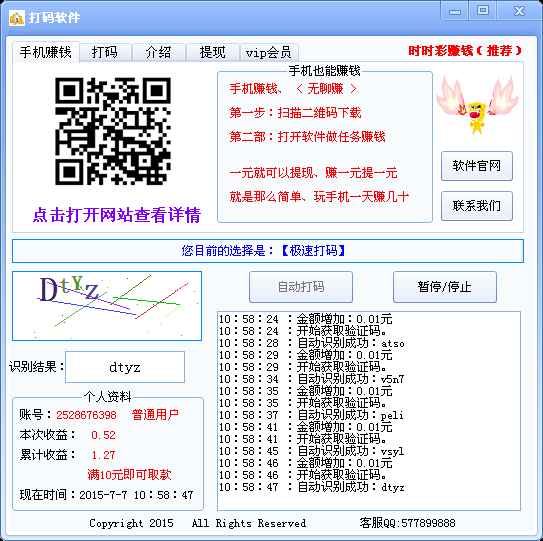Click the text 一元就可以提现、赚一元提一元

(x=313, y=172)
